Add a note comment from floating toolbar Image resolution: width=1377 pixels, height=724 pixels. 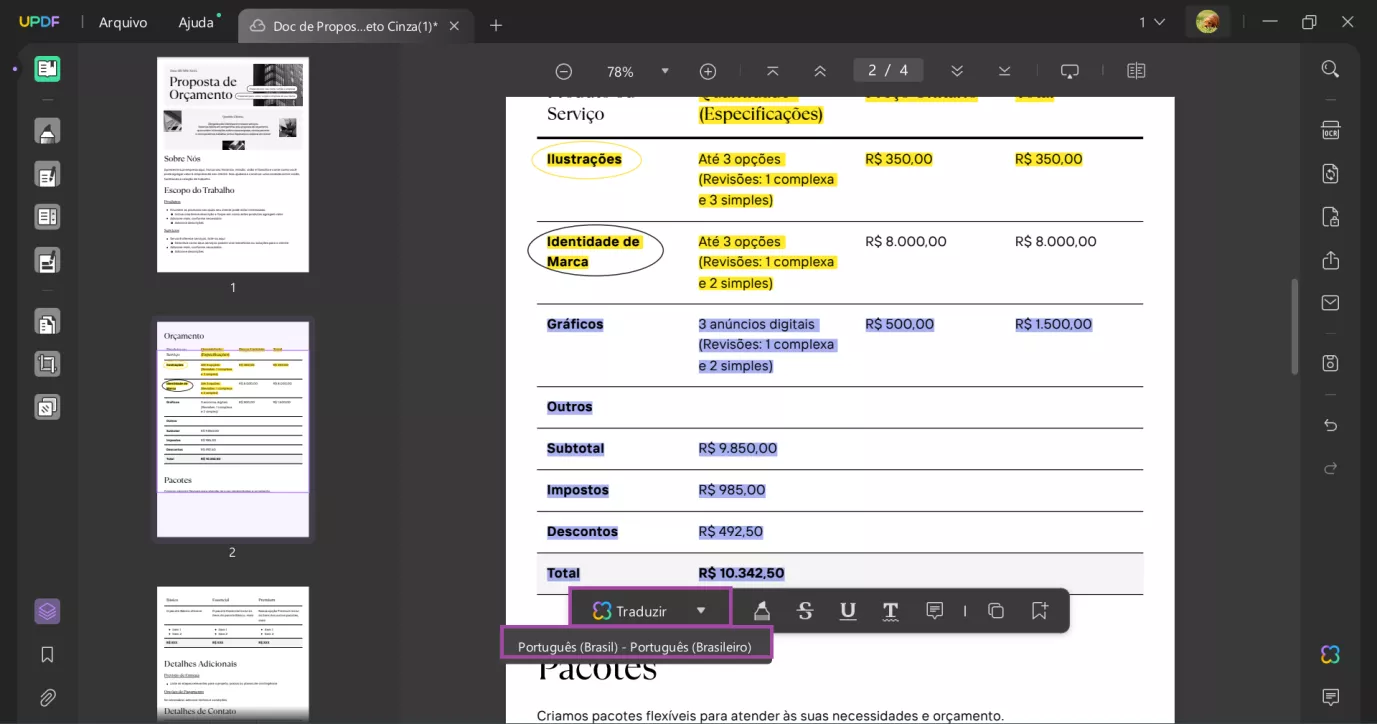(935, 611)
